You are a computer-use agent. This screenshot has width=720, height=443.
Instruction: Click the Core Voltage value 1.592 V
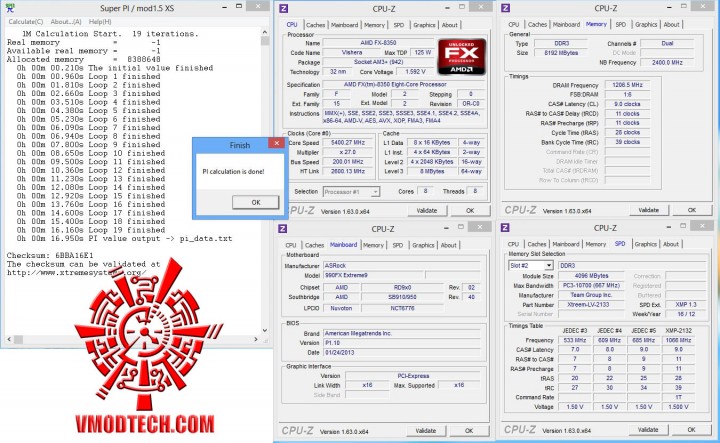[x=415, y=72]
